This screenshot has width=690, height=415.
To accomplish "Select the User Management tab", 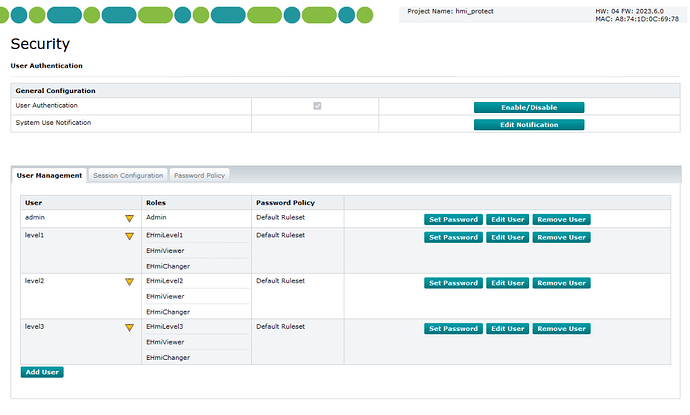I will pos(50,175).
